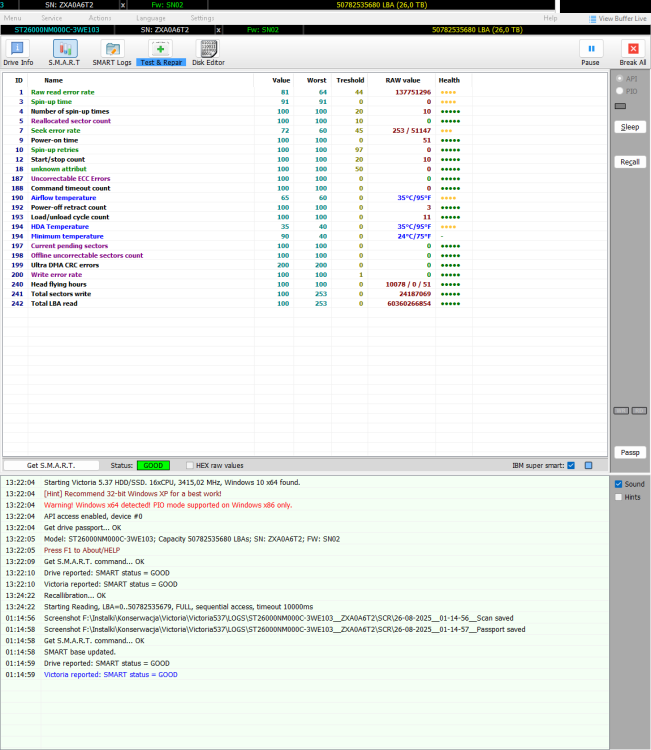The image size is (651, 750).
Task: Close the ZXA0A6T2 drive tab with x
Action: click(218, 30)
